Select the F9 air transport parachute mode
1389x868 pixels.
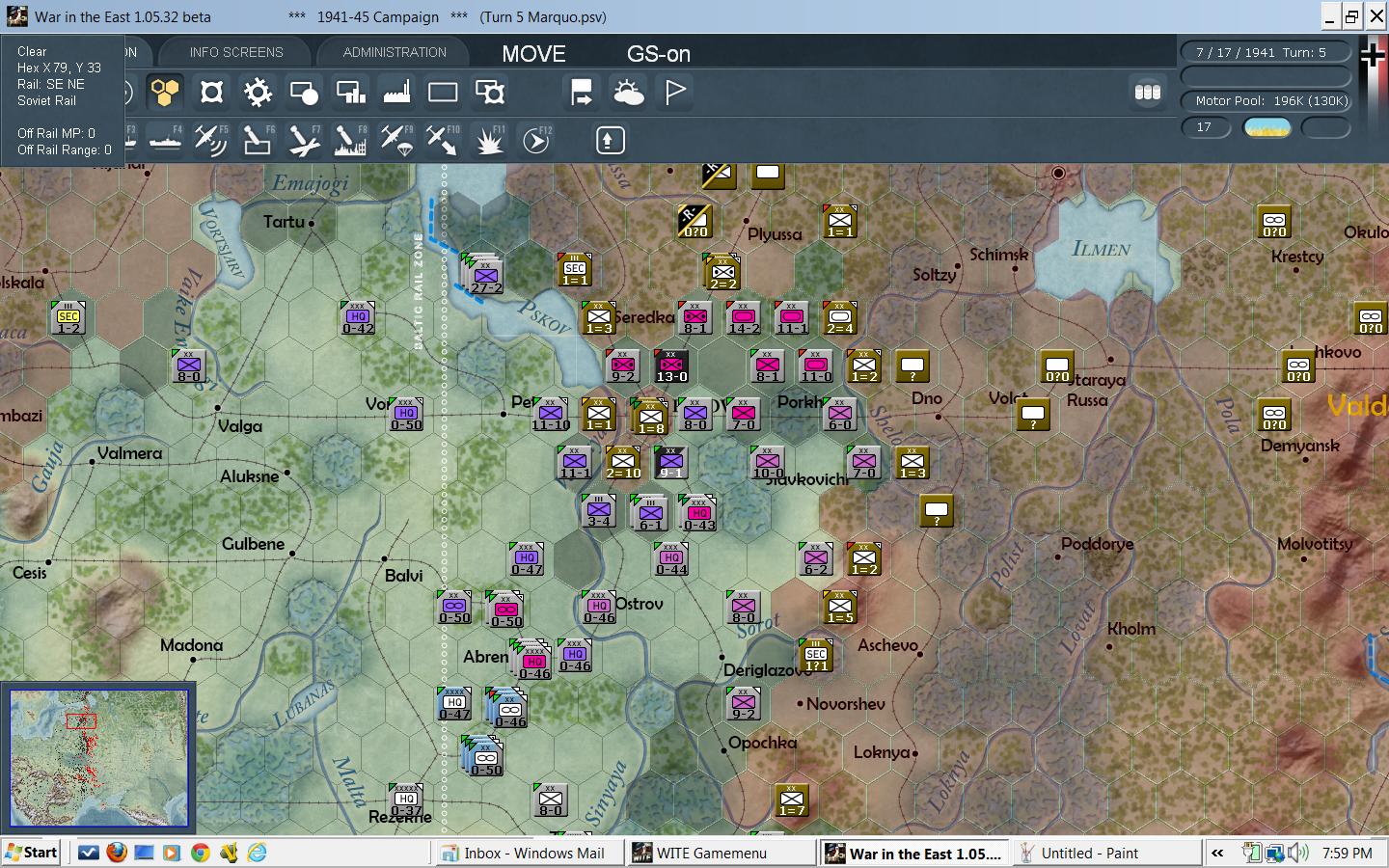[396, 141]
